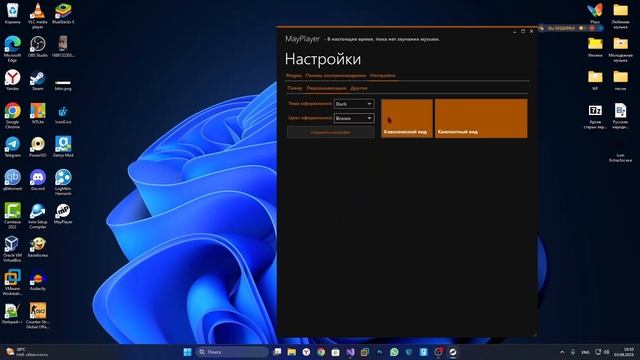Open the Плеер settings sub-tab
This screenshot has height=360, width=640.
coord(294,88)
